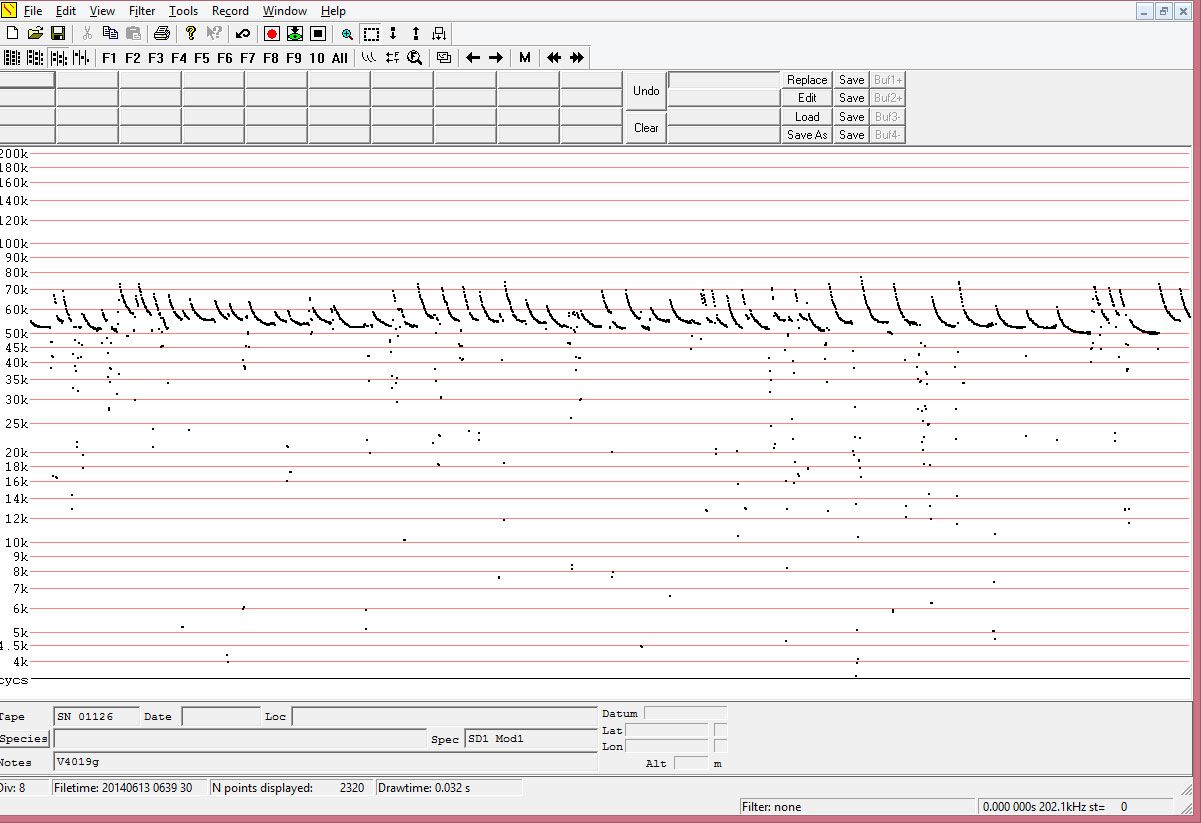Open the Tools menu

pos(183,11)
